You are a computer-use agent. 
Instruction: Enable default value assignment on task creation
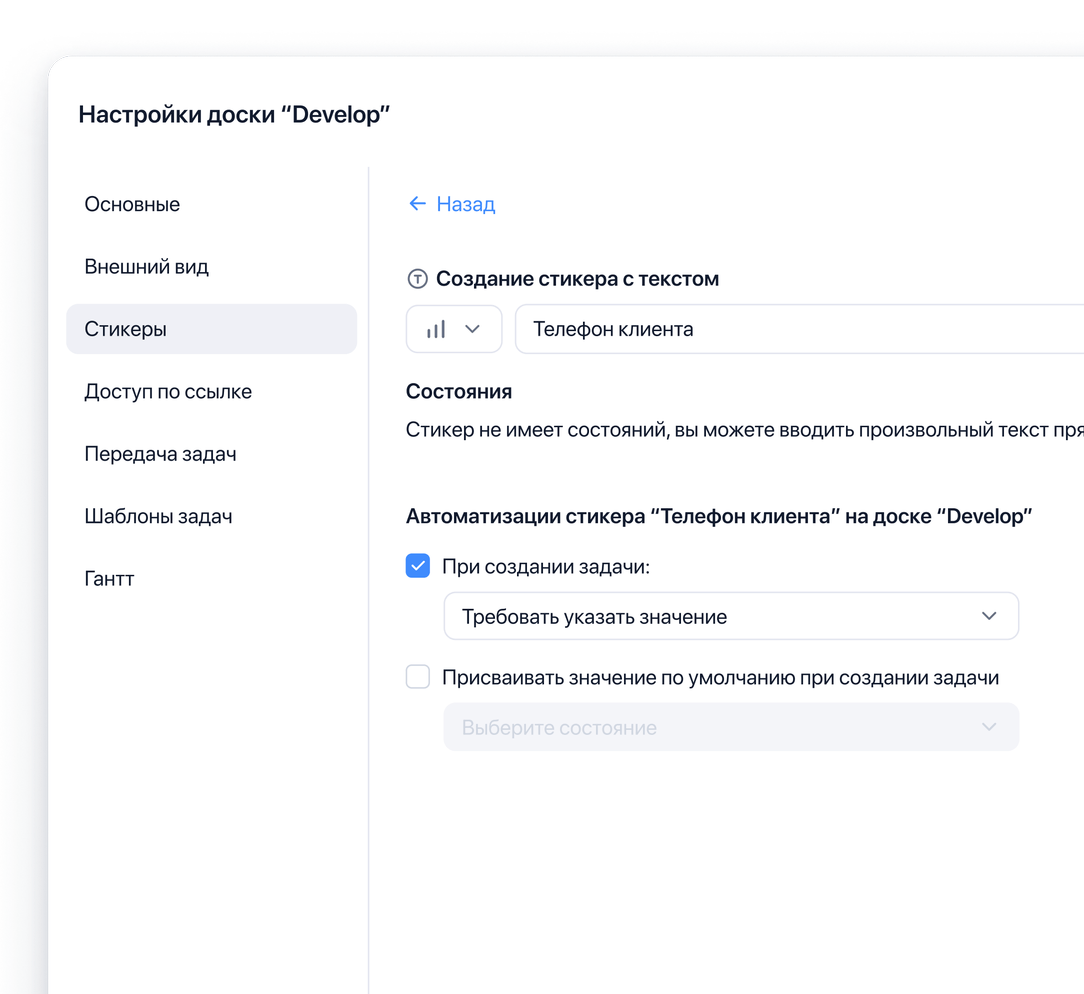click(x=417, y=676)
